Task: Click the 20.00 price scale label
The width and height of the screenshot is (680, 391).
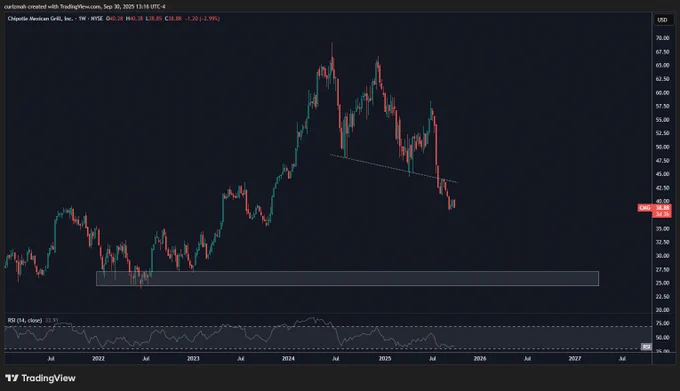Action: 662,310
